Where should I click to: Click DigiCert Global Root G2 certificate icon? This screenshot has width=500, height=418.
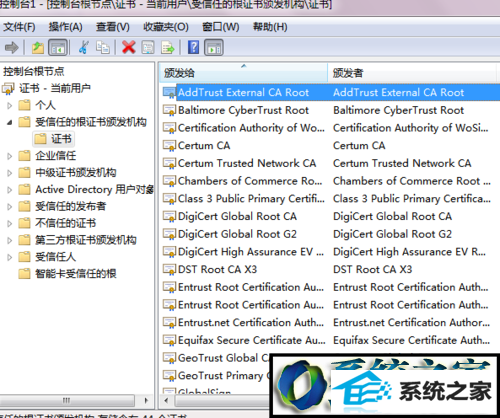point(169,234)
